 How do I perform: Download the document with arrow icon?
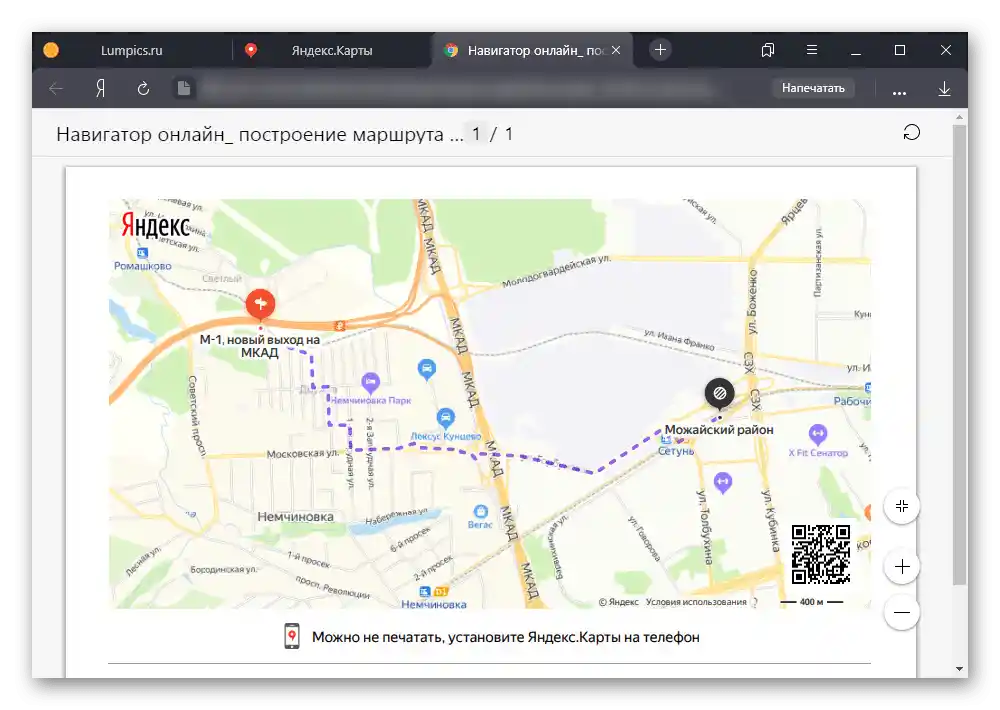[945, 89]
